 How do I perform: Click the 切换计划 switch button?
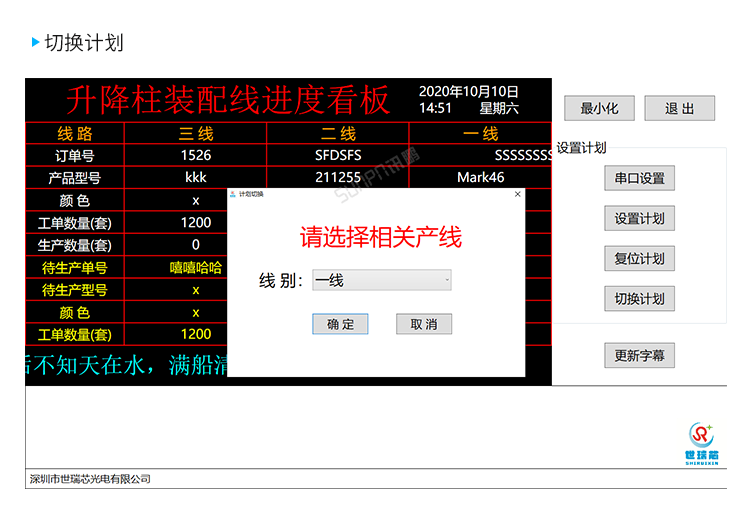point(639,298)
